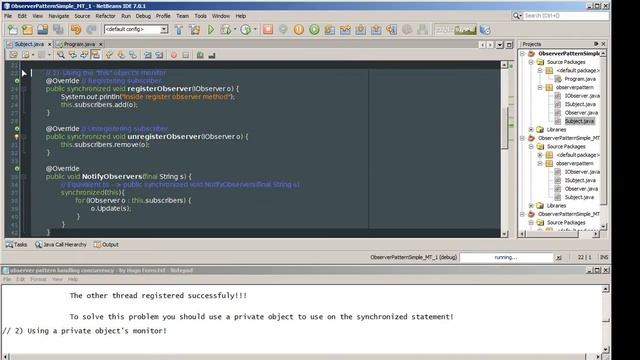This screenshot has width=640, height=360.
Task: Pause the debugger with orange pause icon
Action: tap(299, 29)
